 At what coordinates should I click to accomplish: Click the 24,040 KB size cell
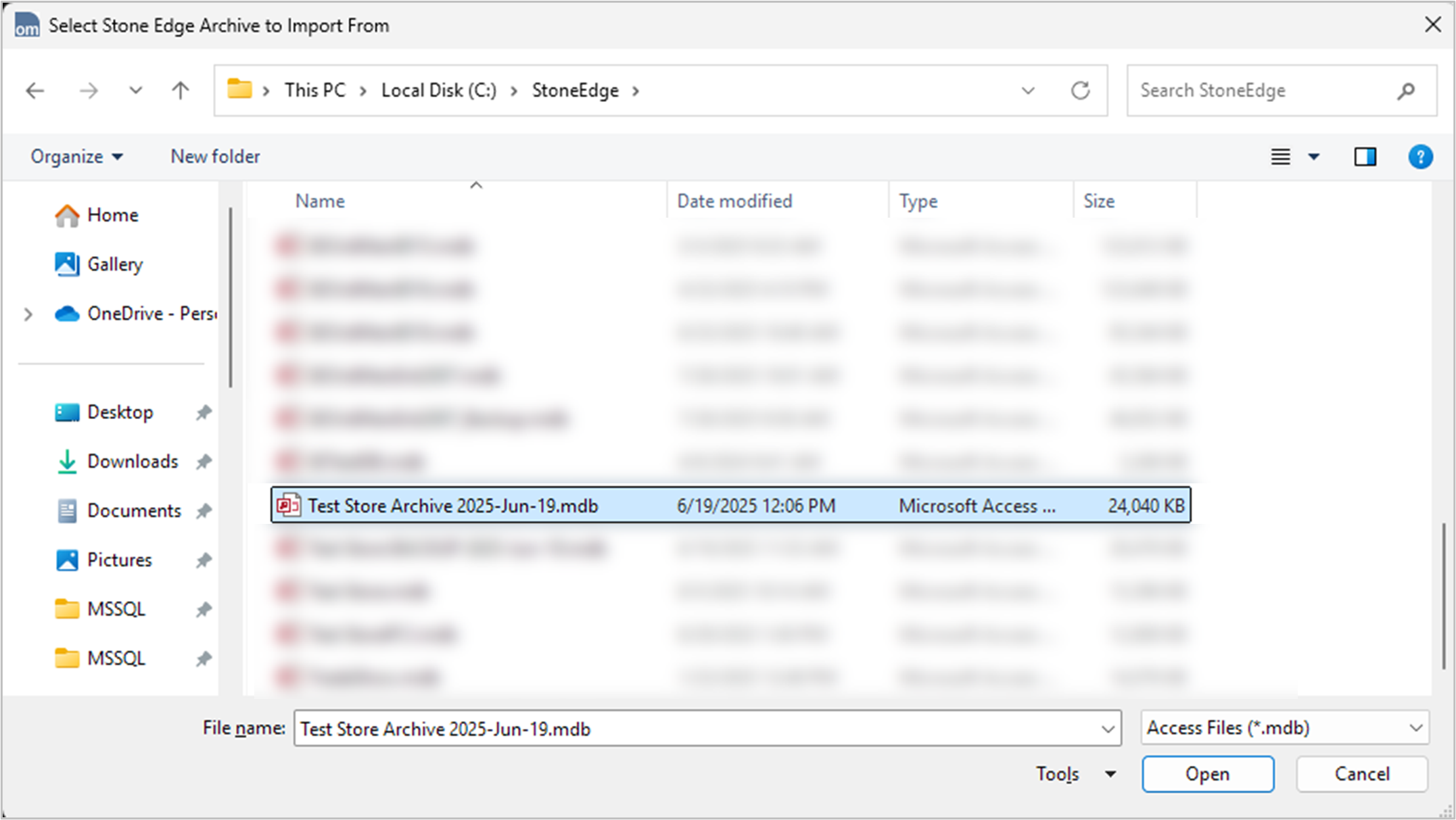[1146, 506]
